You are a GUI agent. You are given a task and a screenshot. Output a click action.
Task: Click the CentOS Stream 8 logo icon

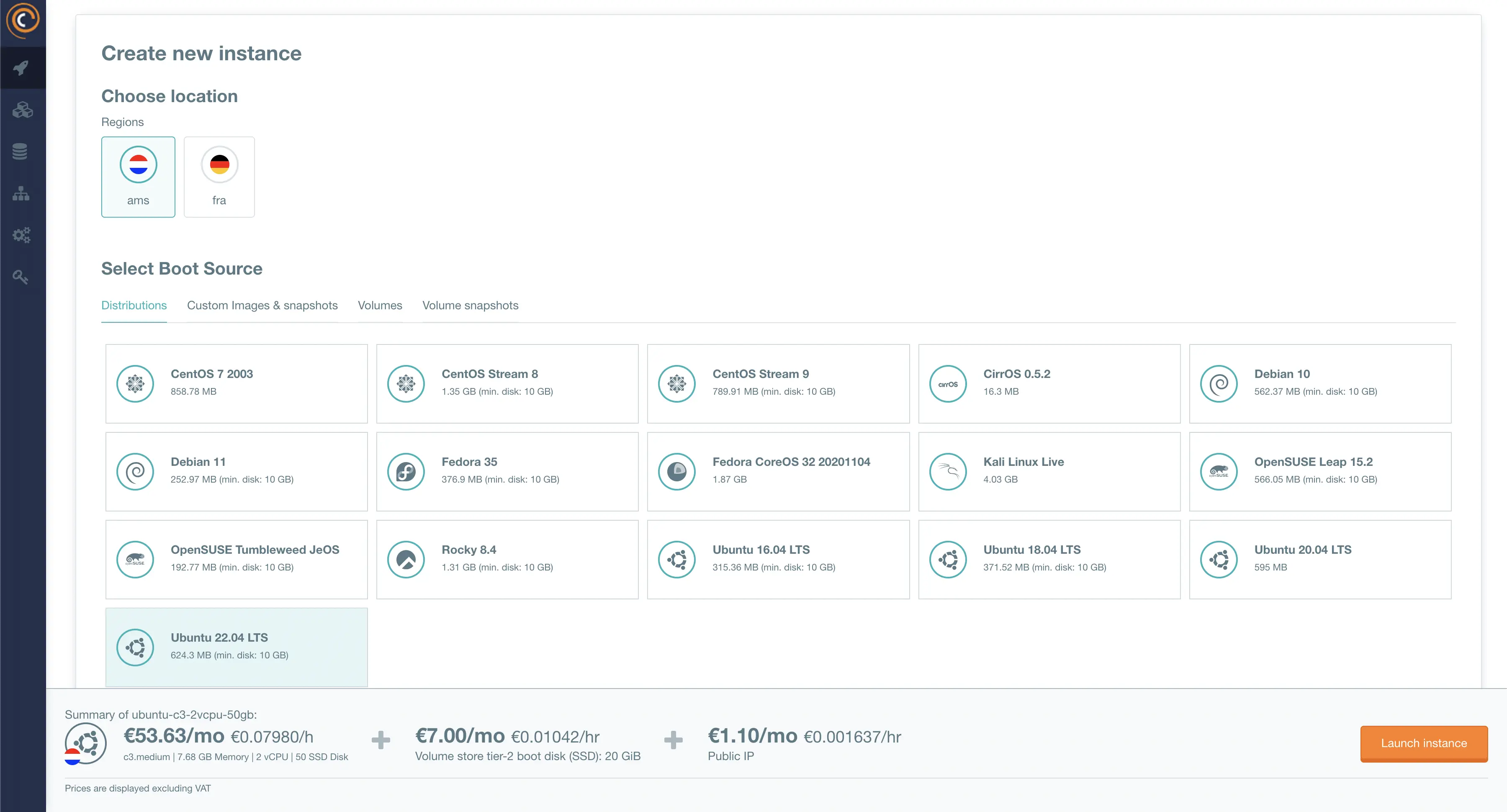pos(406,384)
